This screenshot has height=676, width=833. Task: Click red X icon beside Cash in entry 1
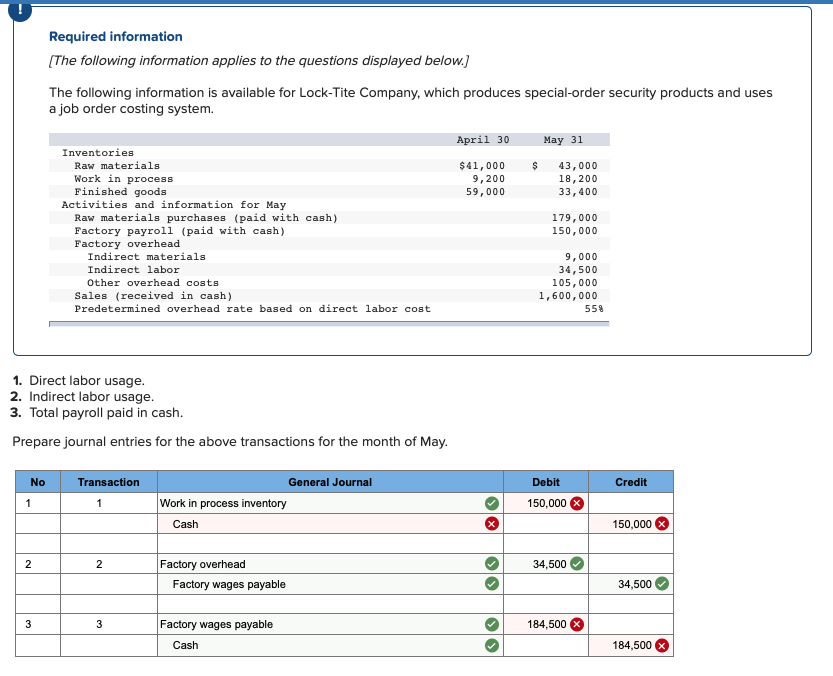(x=492, y=524)
